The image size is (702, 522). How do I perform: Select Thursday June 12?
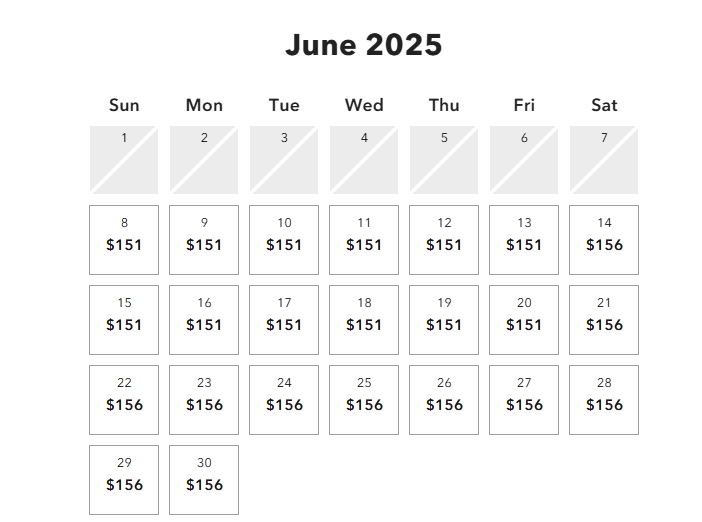(x=444, y=240)
